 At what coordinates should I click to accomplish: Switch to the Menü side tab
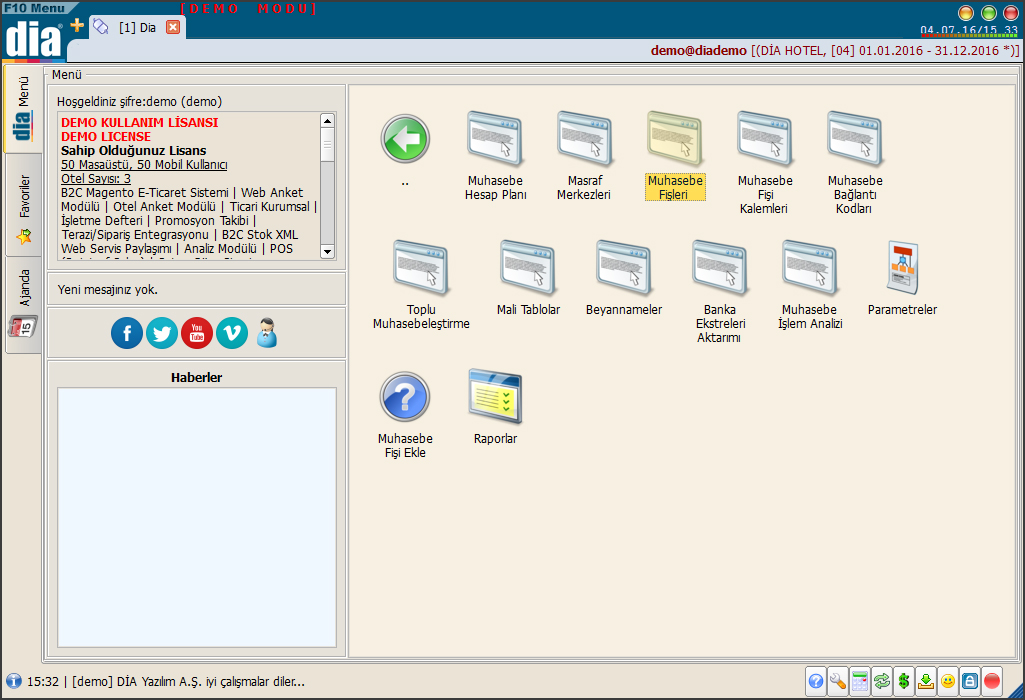pyautogui.click(x=23, y=108)
